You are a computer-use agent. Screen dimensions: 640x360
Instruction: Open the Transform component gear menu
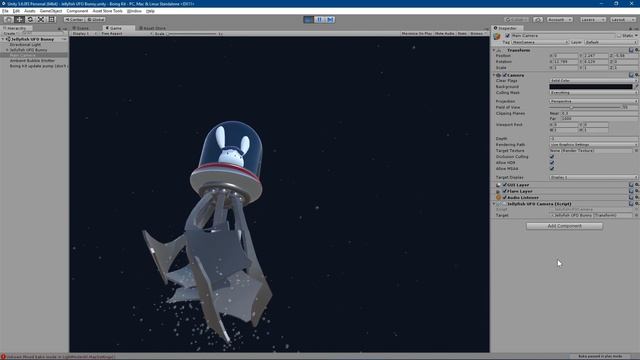point(637,50)
